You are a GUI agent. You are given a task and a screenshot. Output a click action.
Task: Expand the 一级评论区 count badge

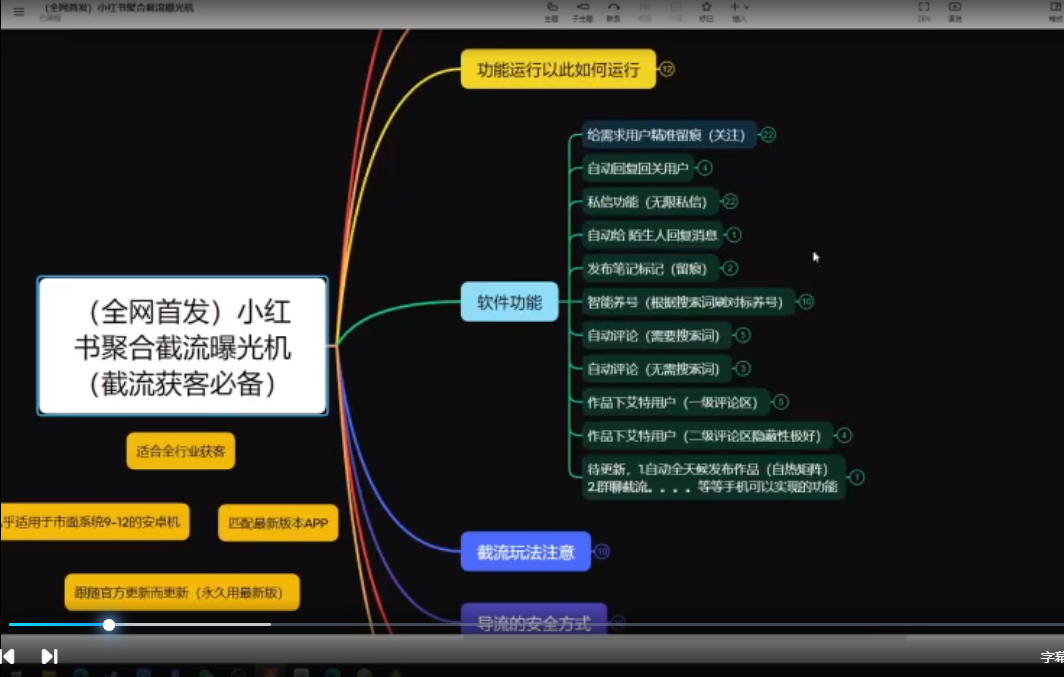[x=781, y=402]
